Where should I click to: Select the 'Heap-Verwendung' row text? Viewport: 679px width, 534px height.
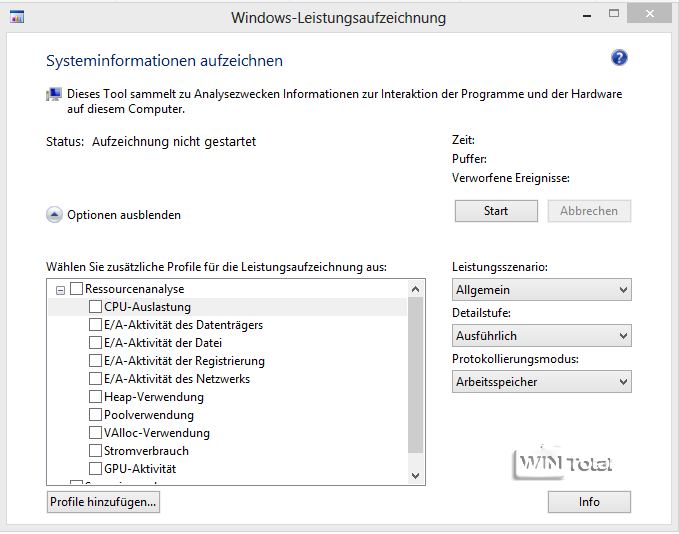(x=154, y=397)
